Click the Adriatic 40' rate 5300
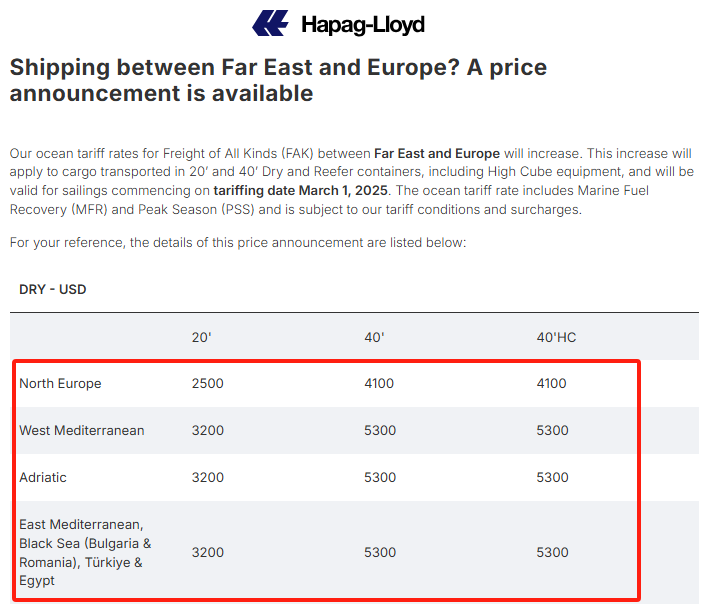Image resolution: width=710 pixels, height=614 pixels. point(380,478)
